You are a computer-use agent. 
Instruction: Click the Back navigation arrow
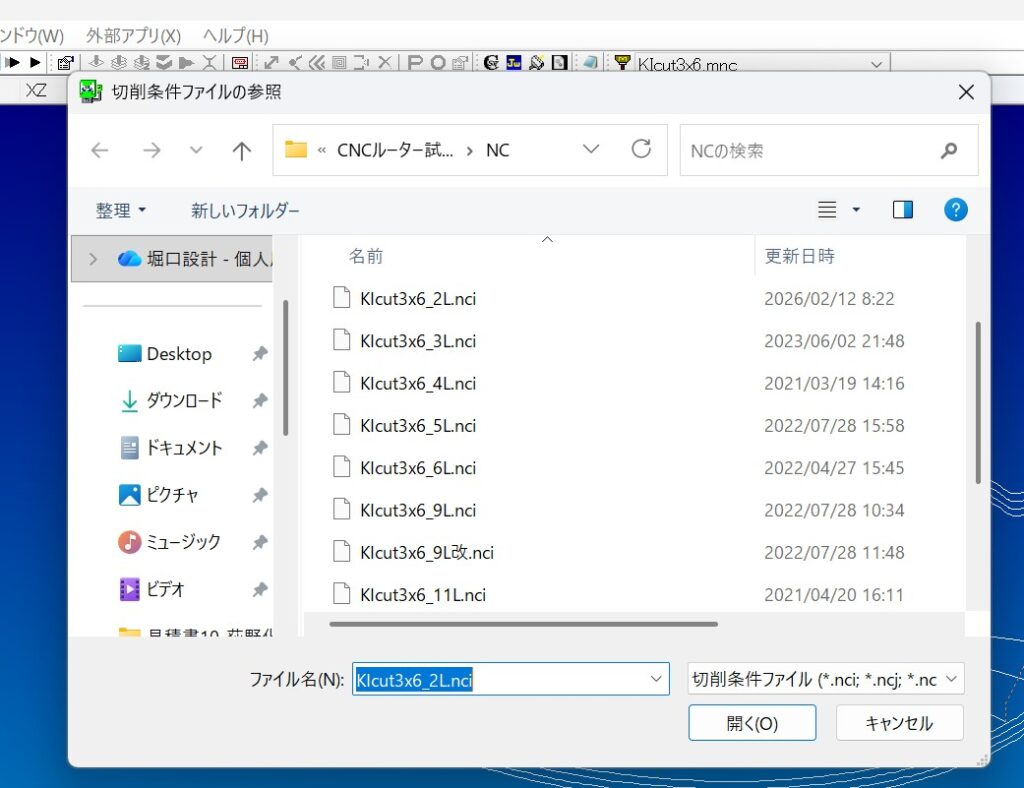(x=100, y=150)
